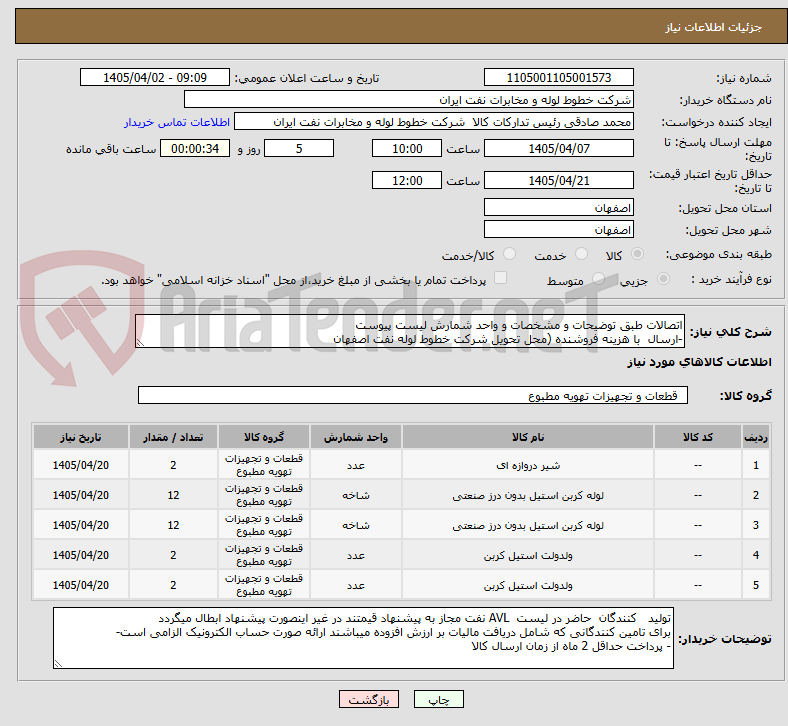Click the ردیف column header
This screenshot has width=788, height=726.
(x=755, y=437)
